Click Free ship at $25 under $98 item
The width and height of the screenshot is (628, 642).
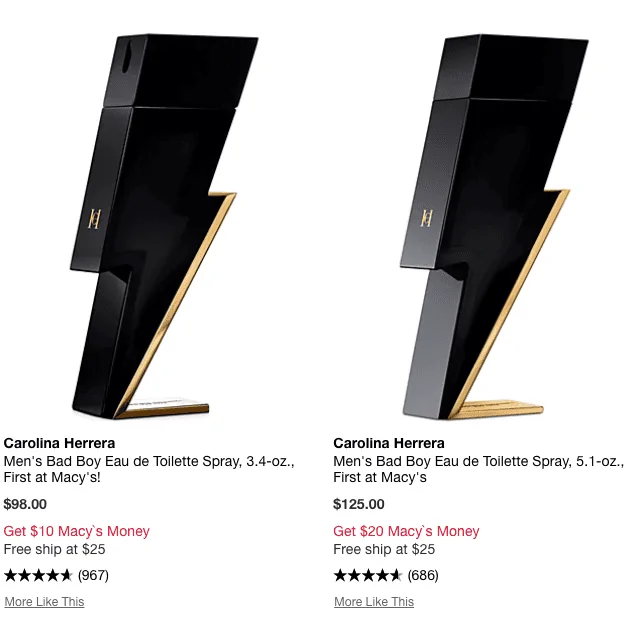pyautogui.click(x=54, y=549)
